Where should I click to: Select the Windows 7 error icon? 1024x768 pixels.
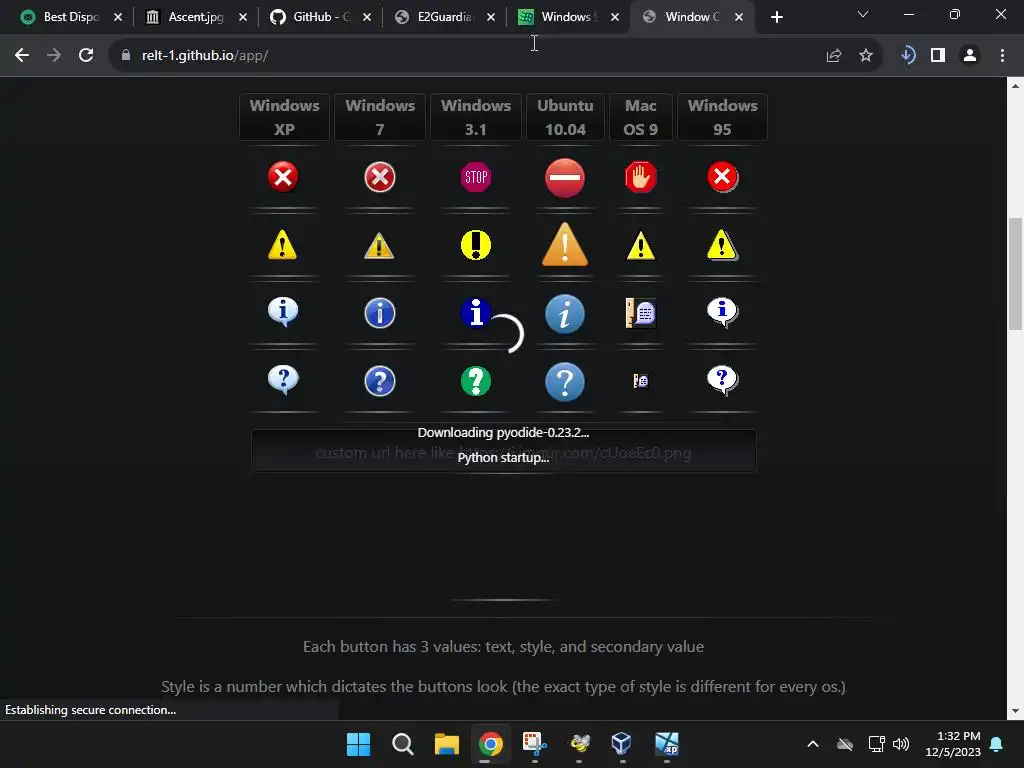(379, 177)
